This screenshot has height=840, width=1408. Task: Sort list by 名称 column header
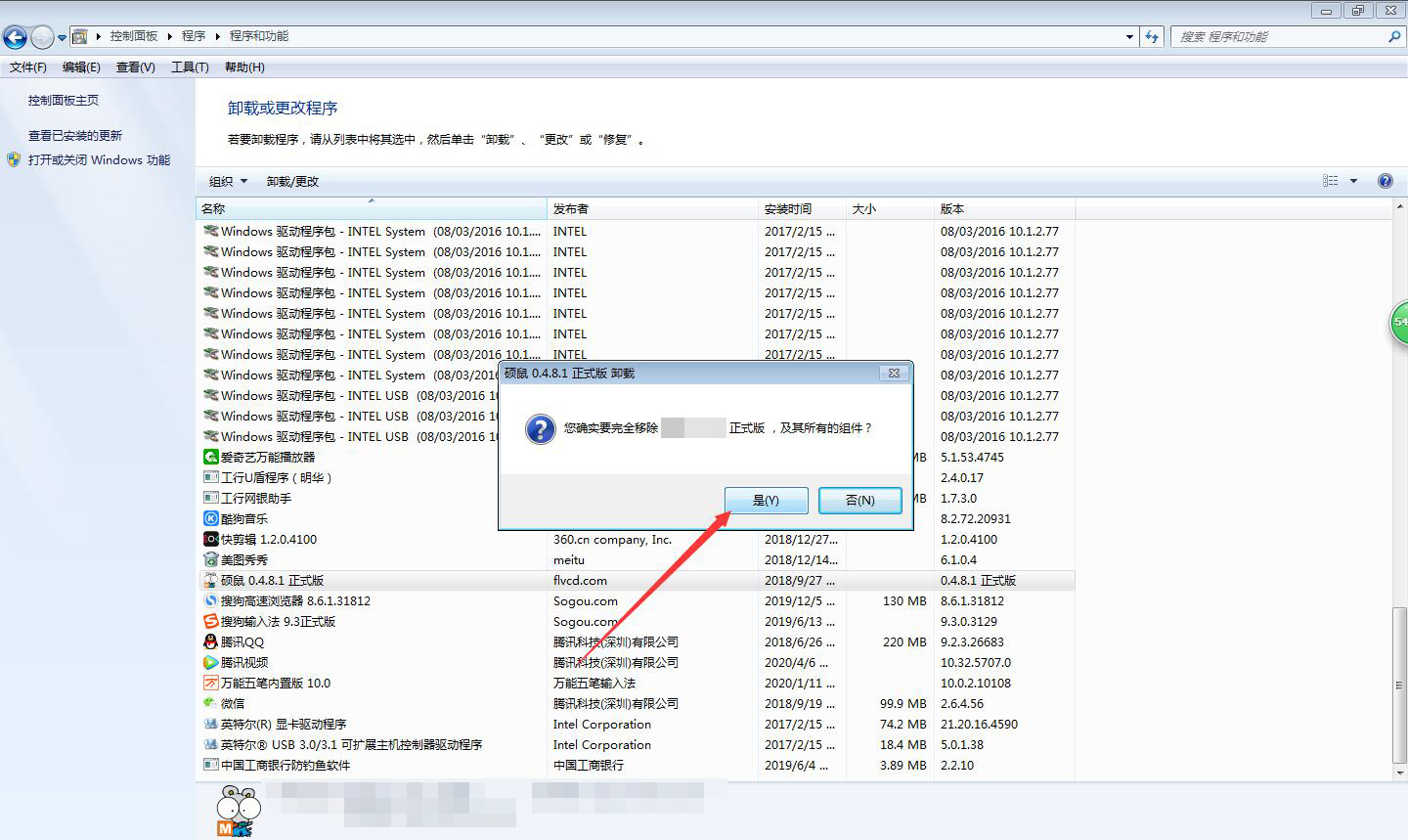click(372, 209)
